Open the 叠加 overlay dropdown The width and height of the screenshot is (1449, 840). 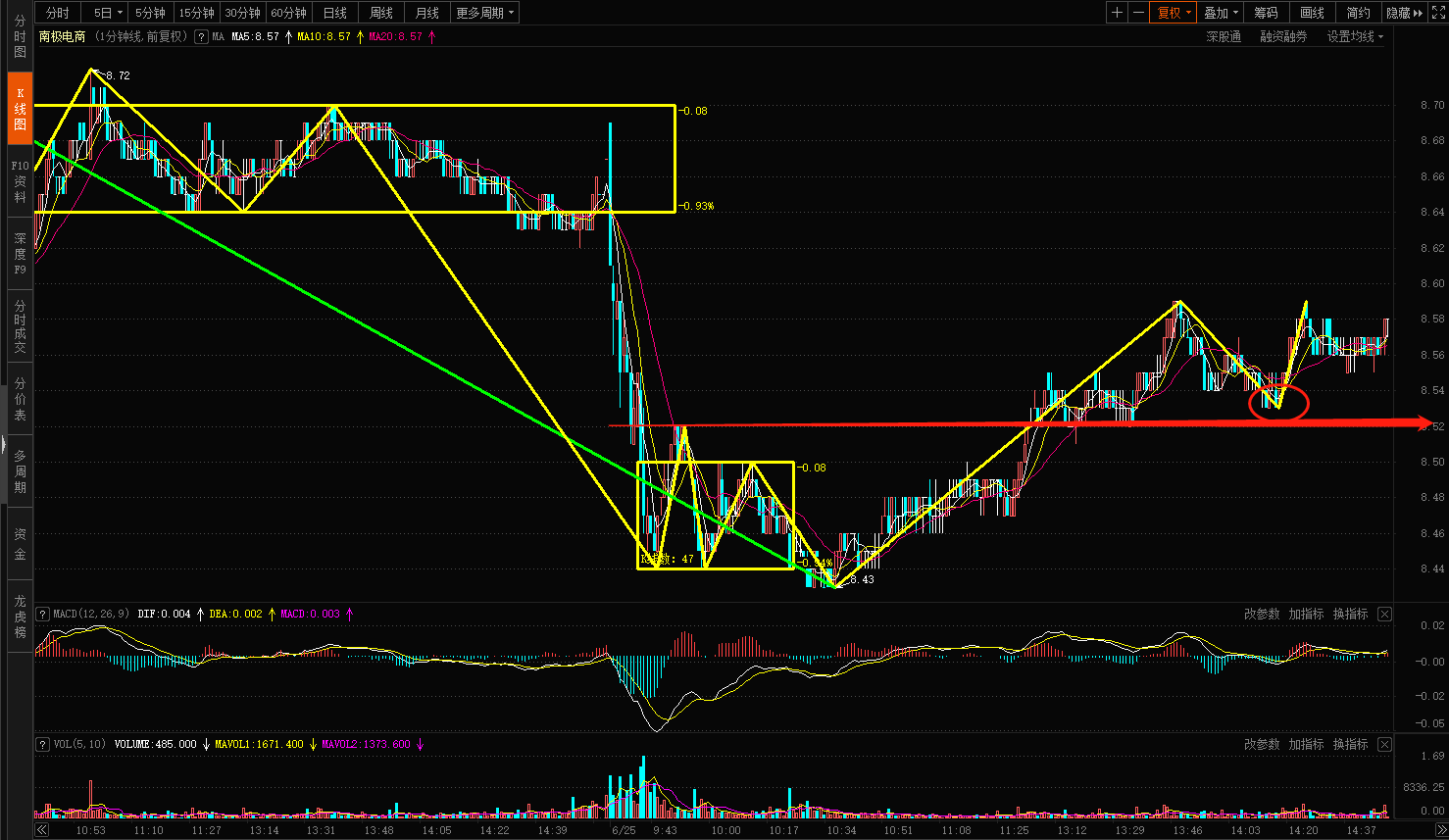pyautogui.click(x=1221, y=13)
